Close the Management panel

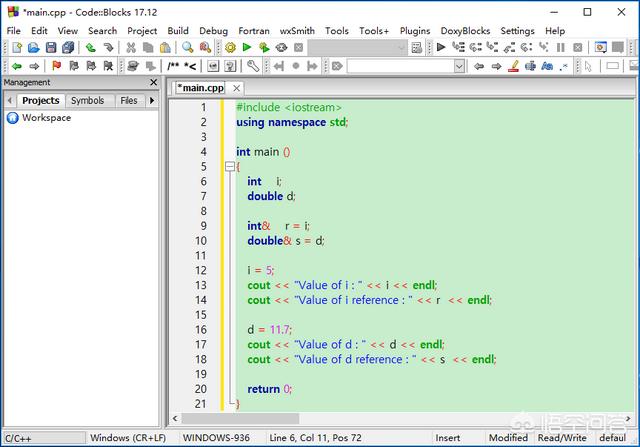153,82
